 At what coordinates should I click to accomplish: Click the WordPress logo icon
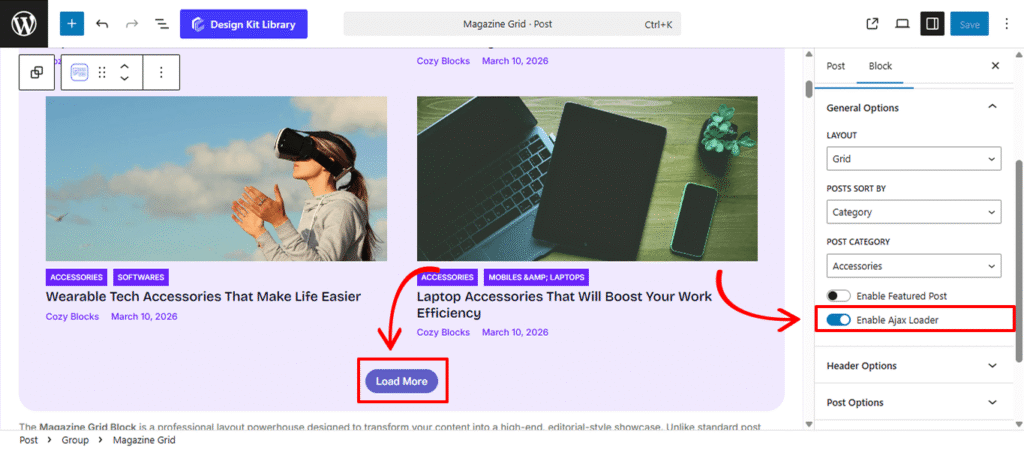coord(23,24)
